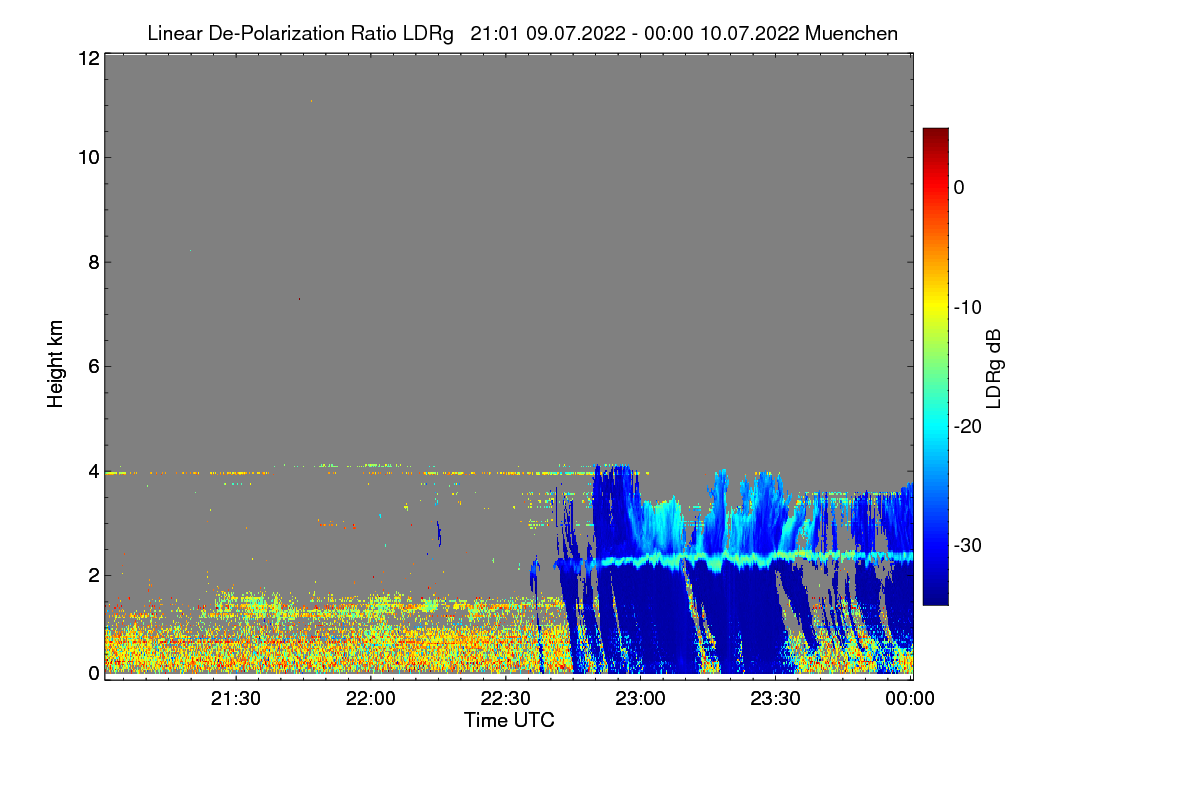Click the colorbar '-30' value label

[968, 545]
